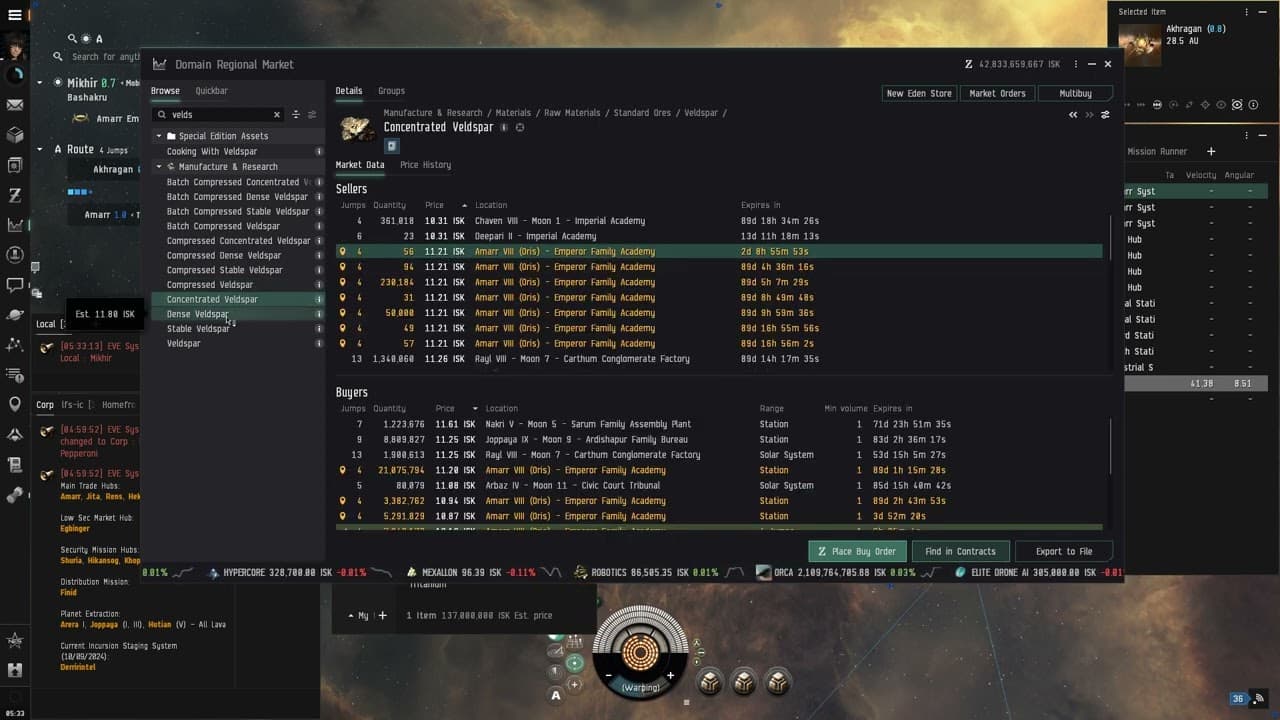Click the Concentrated Veldspar ore image
Image resolution: width=1280 pixels, height=720 pixels.
[x=358, y=128]
